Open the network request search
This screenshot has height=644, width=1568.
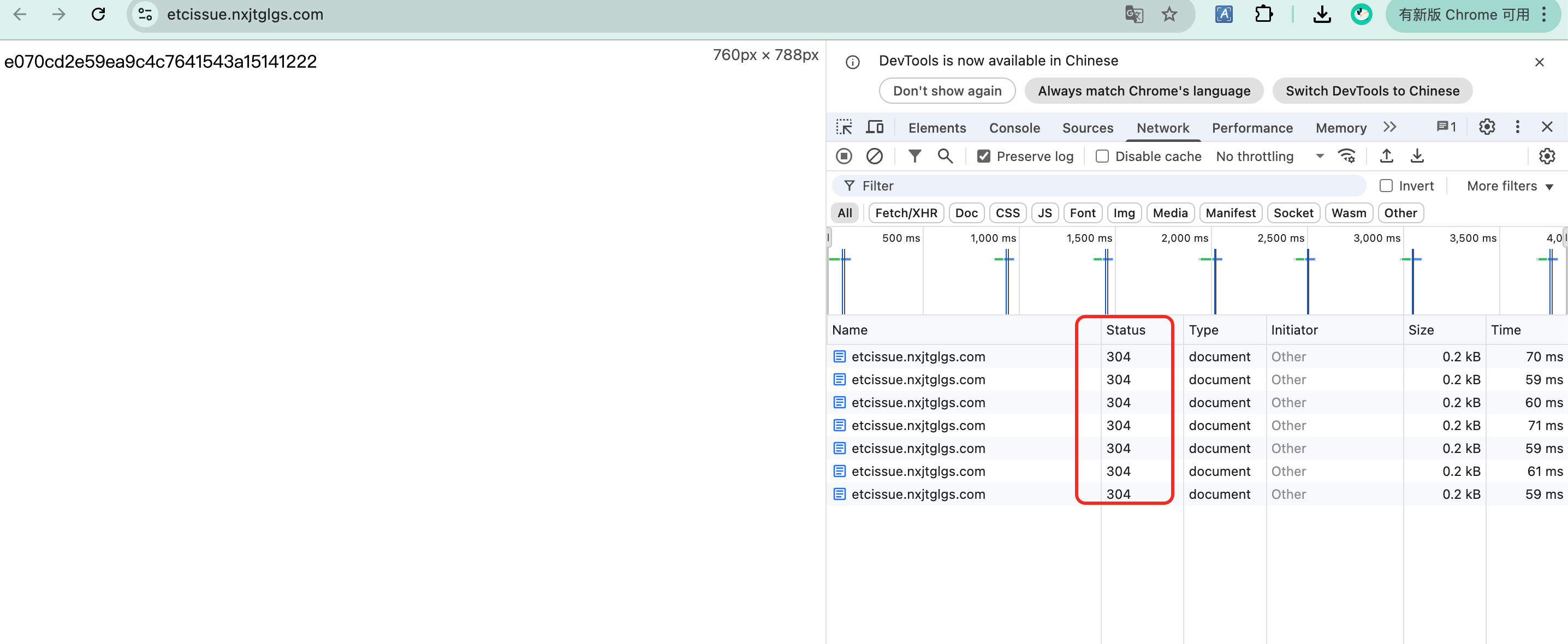pos(945,156)
